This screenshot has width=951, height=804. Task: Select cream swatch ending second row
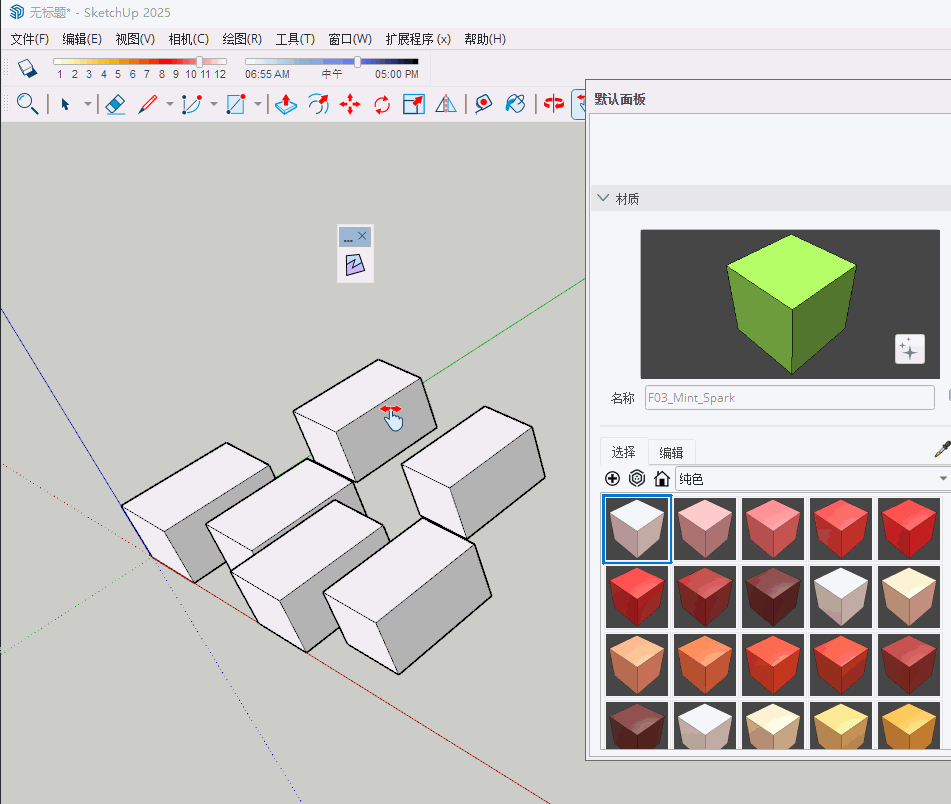click(x=909, y=597)
